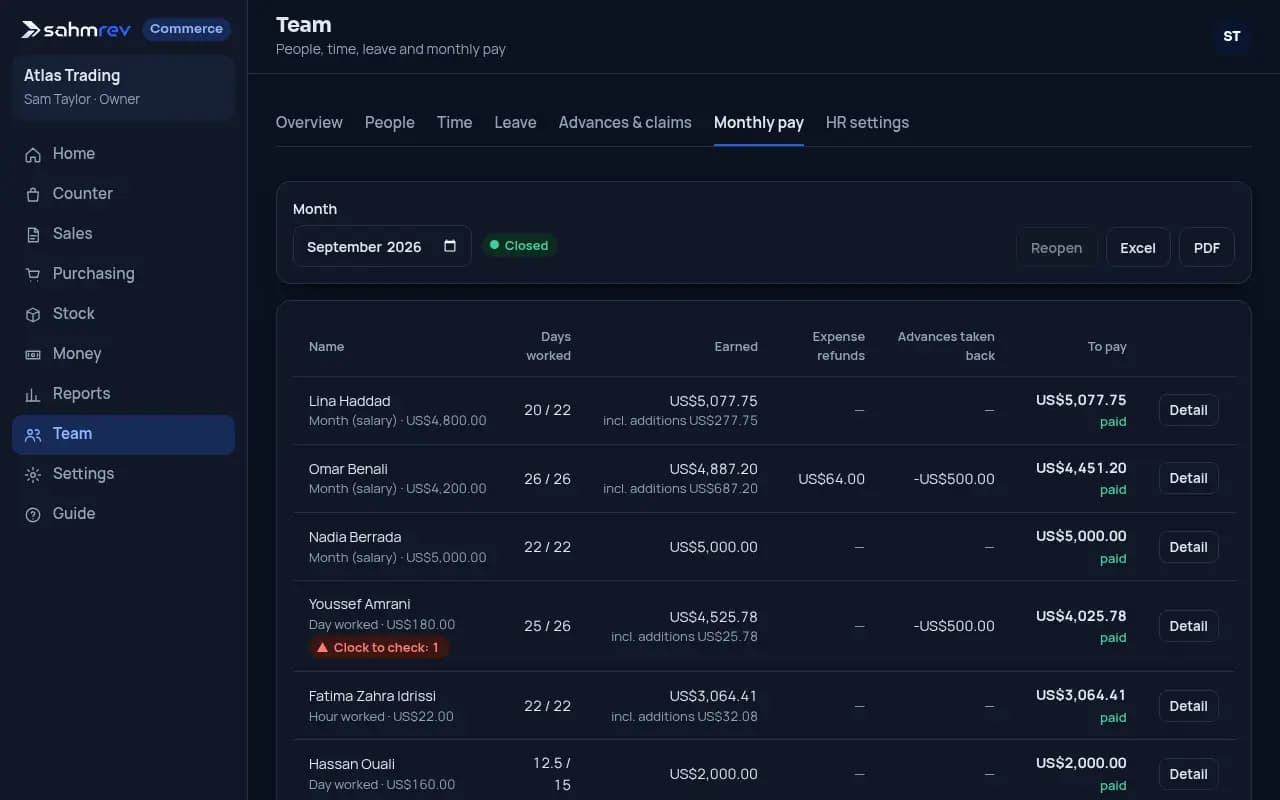Open the Atlas Trading account card
This screenshot has width=1280, height=800.
tap(123, 87)
